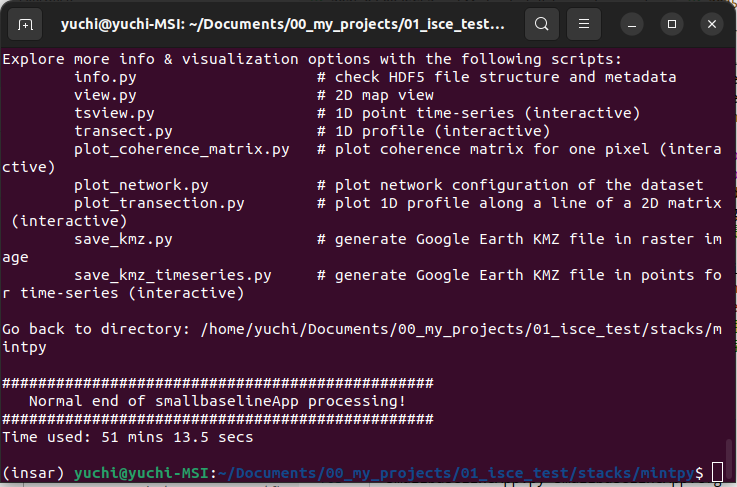Click the text 'tsview.py'
Image resolution: width=737 pixels, height=487 pixels.
point(114,113)
